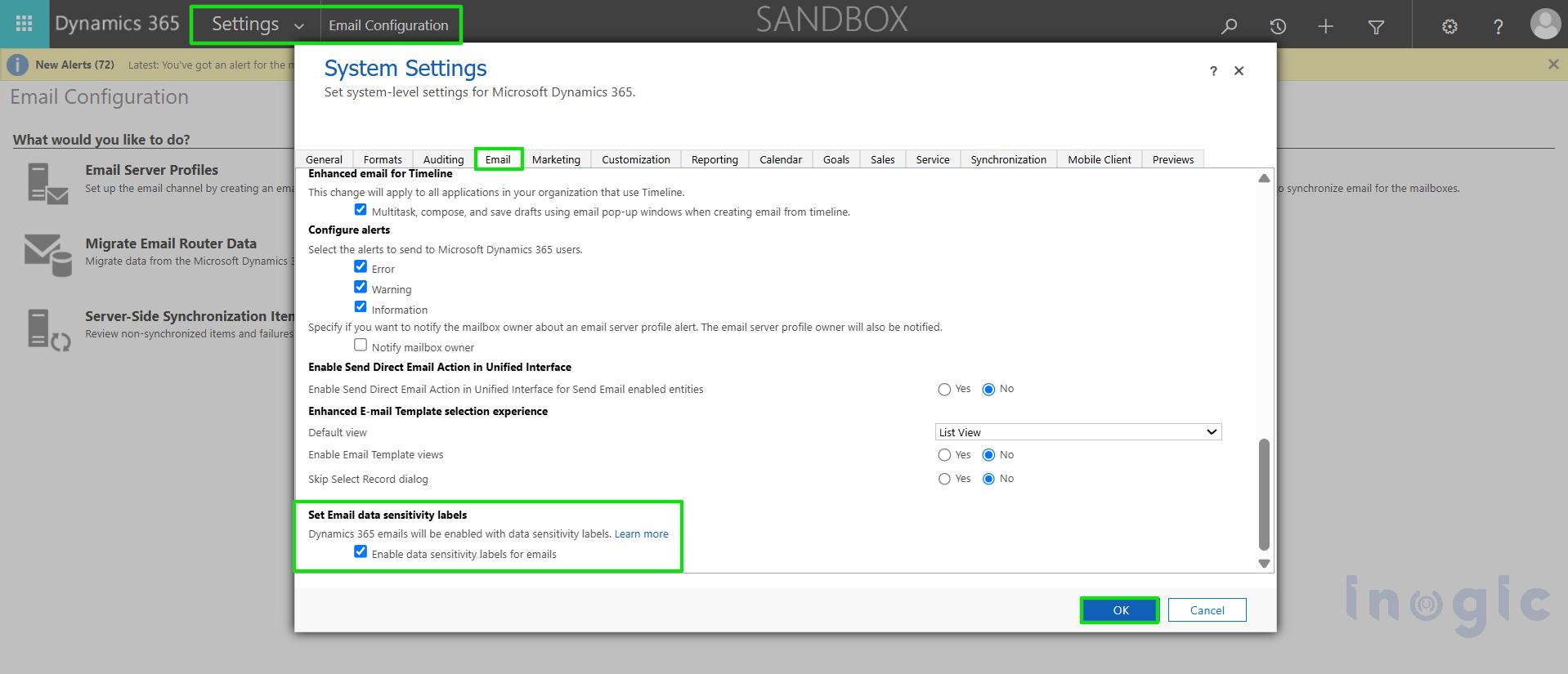Image resolution: width=1568 pixels, height=674 pixels.
Task: Select No for Skip Select Record dialog
Action: [988, 480]
